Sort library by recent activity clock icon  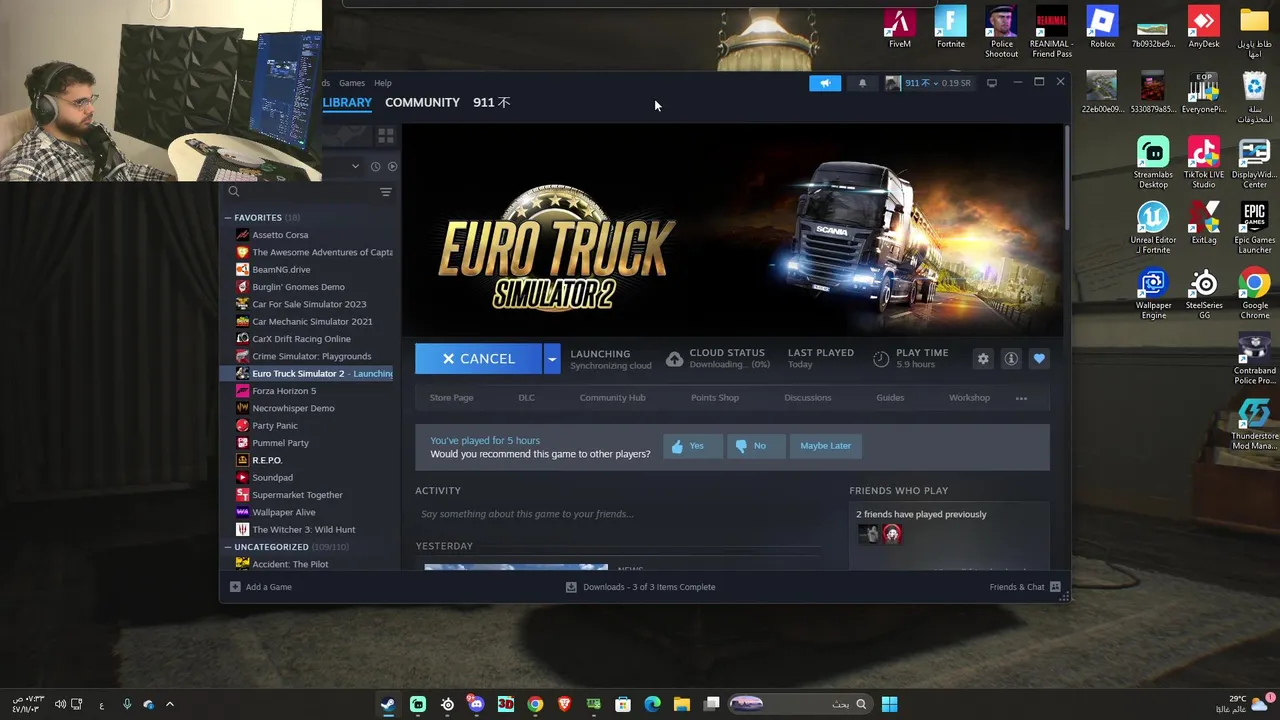tap(376, 166)
